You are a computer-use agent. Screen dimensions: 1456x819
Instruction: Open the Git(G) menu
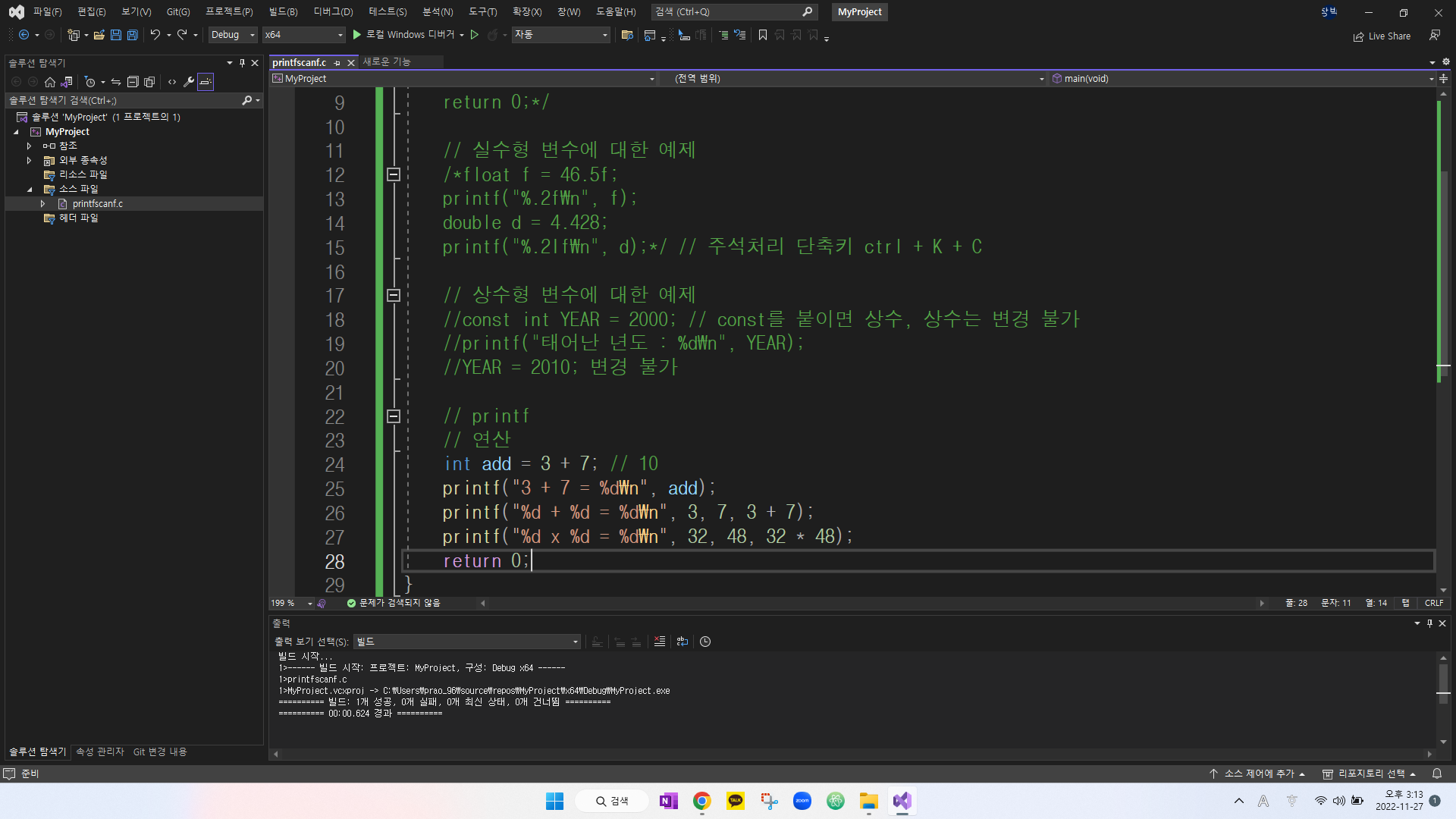pyautogui.click(x=178, y=12)
